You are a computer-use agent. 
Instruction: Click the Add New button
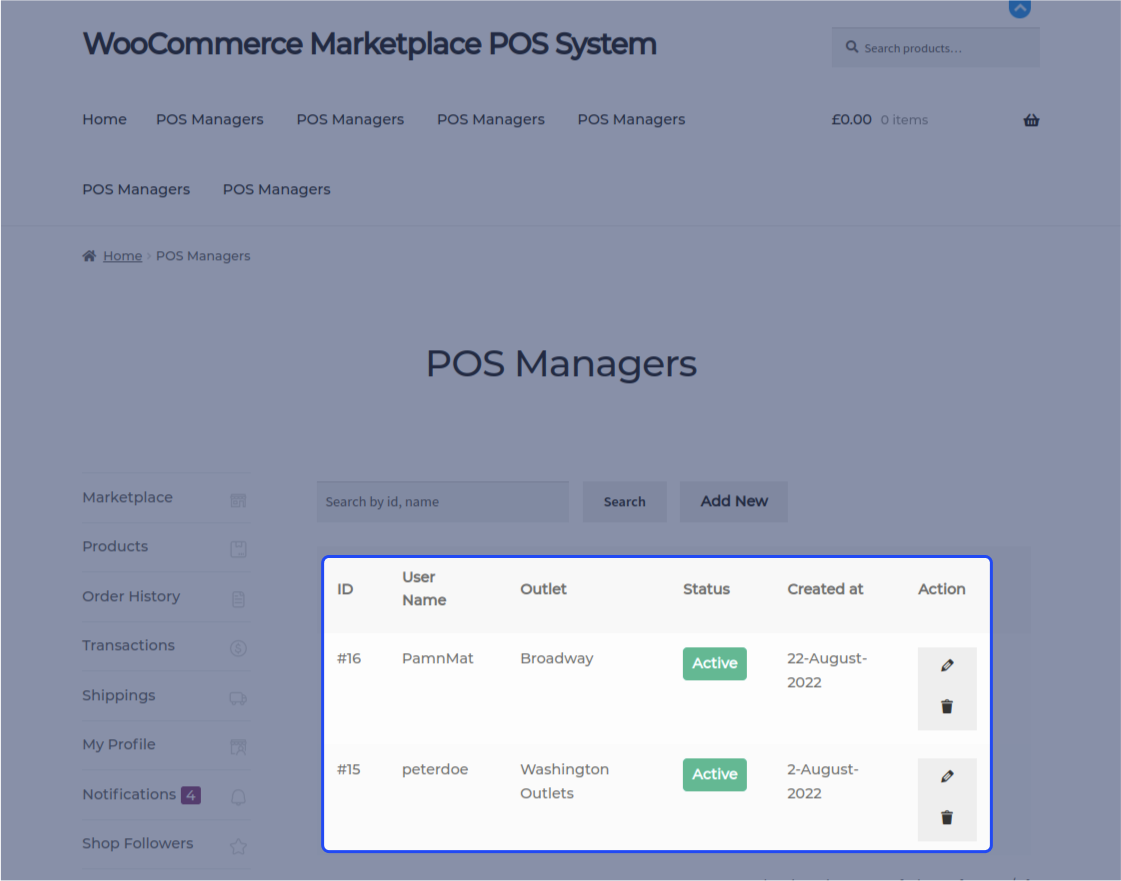[734, 501]
